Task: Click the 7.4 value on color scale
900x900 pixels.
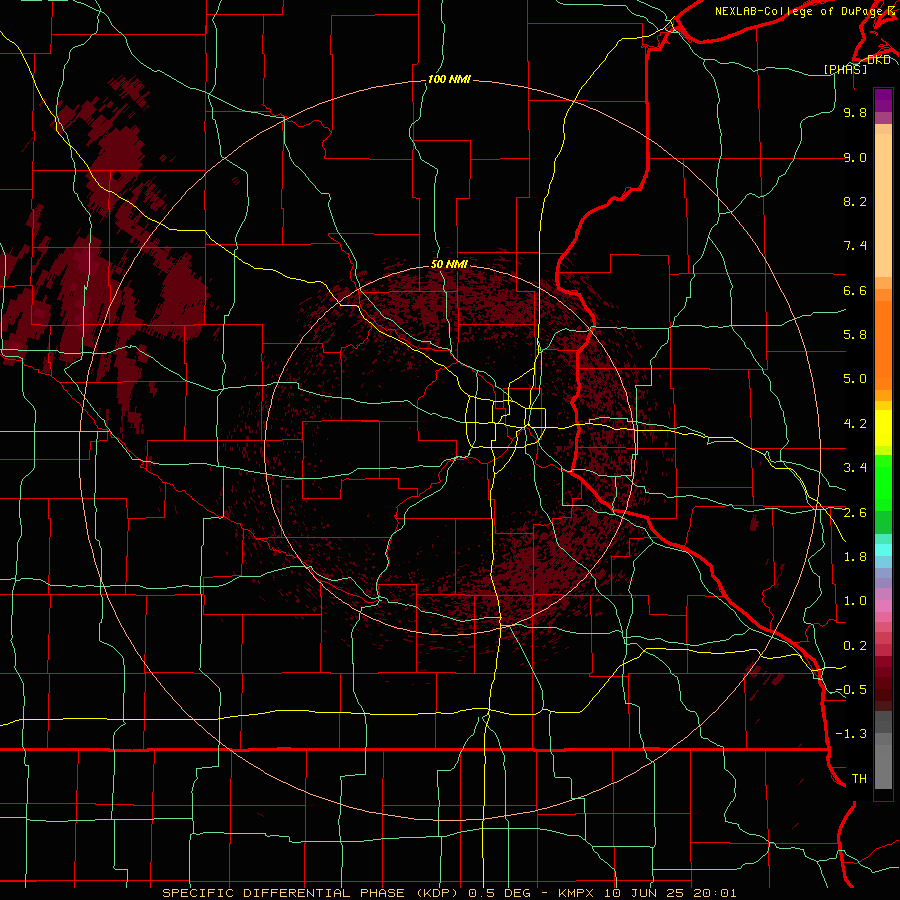Action: tap(855, 246)
